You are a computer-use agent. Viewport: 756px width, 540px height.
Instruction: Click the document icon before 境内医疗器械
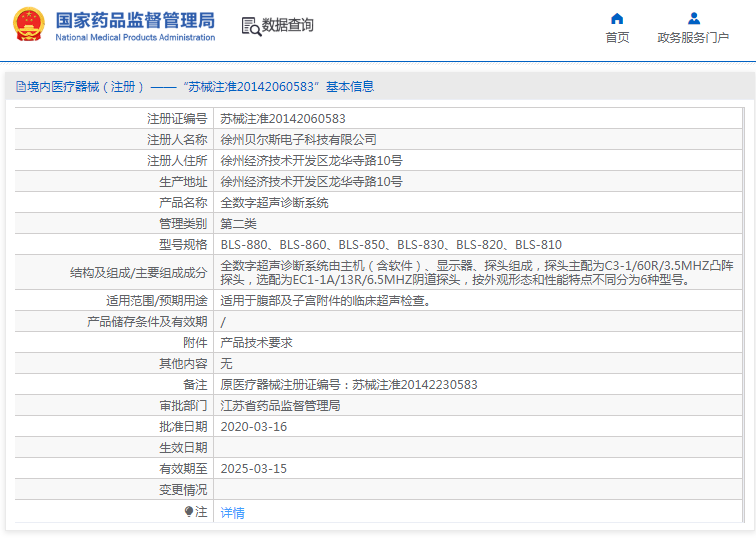click(20, 87)
